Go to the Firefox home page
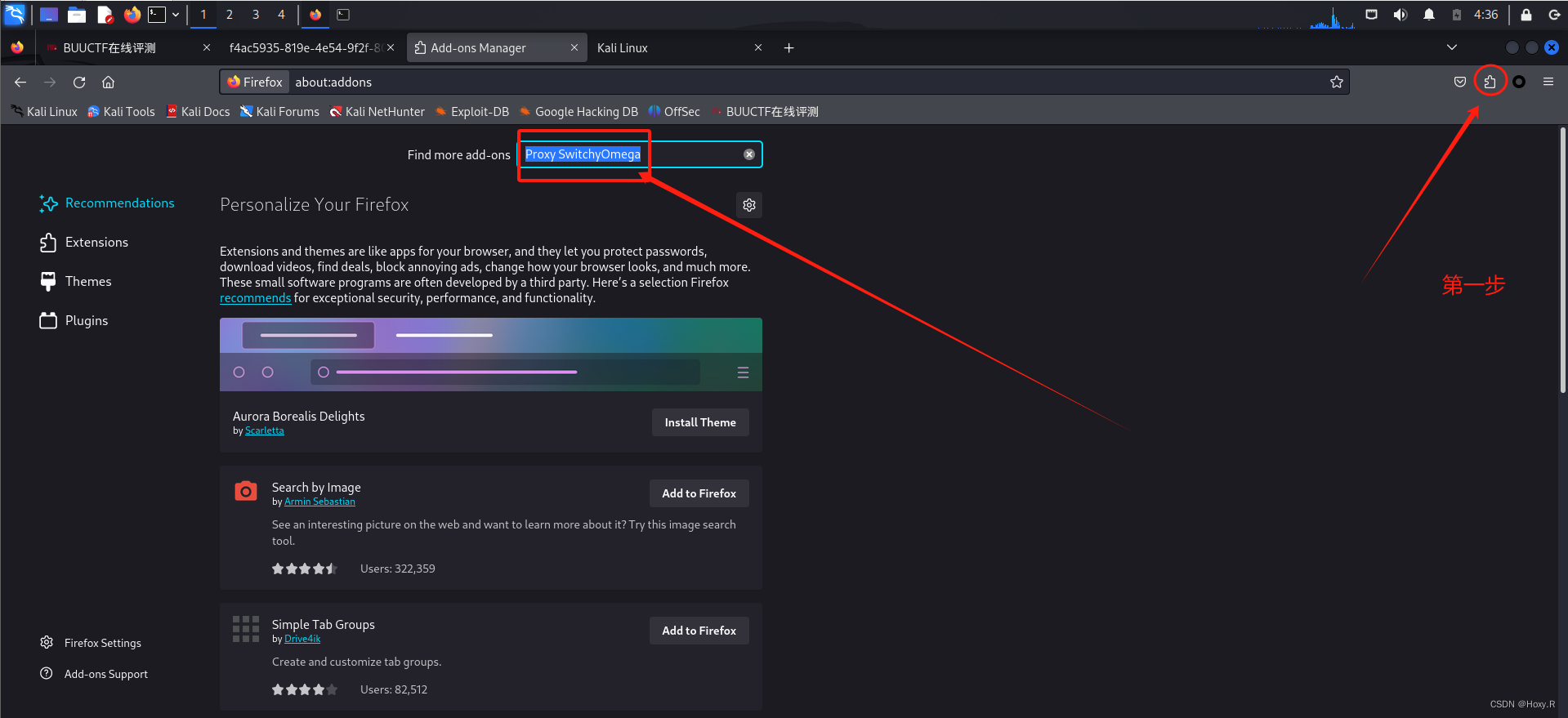Viewport: 1568px width, 718px height. coord(108,82)
